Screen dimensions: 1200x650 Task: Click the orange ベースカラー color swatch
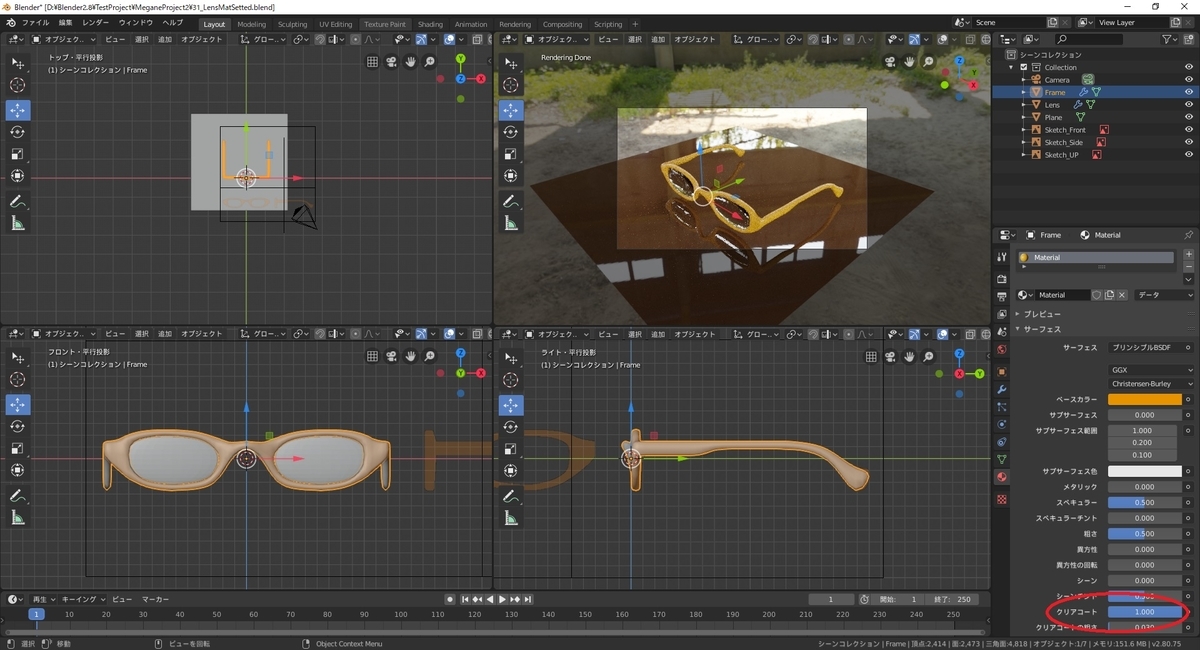click(x=1144, y=399)
